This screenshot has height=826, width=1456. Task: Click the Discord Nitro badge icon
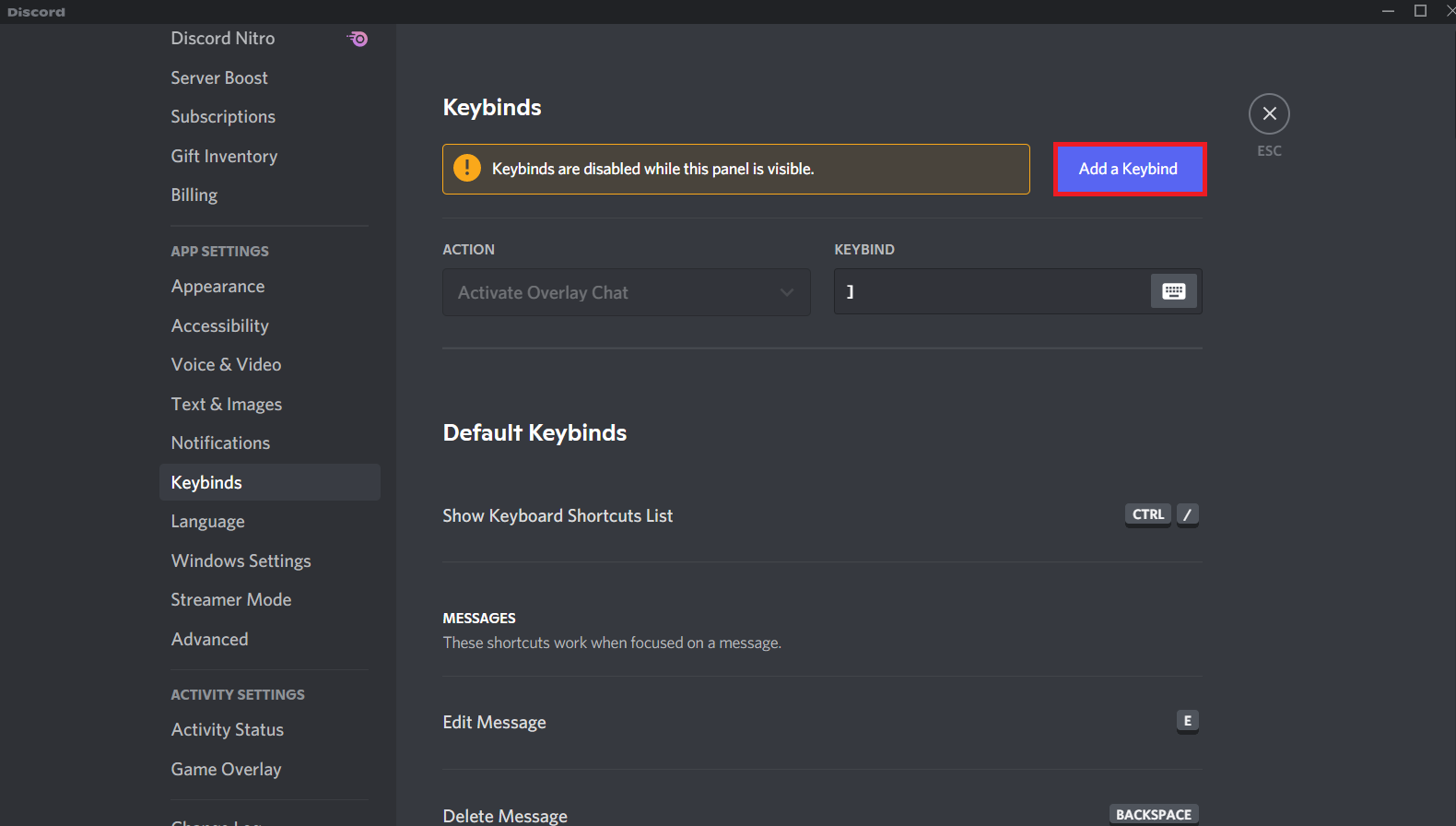pyautogui.click(x=358, y=39)
